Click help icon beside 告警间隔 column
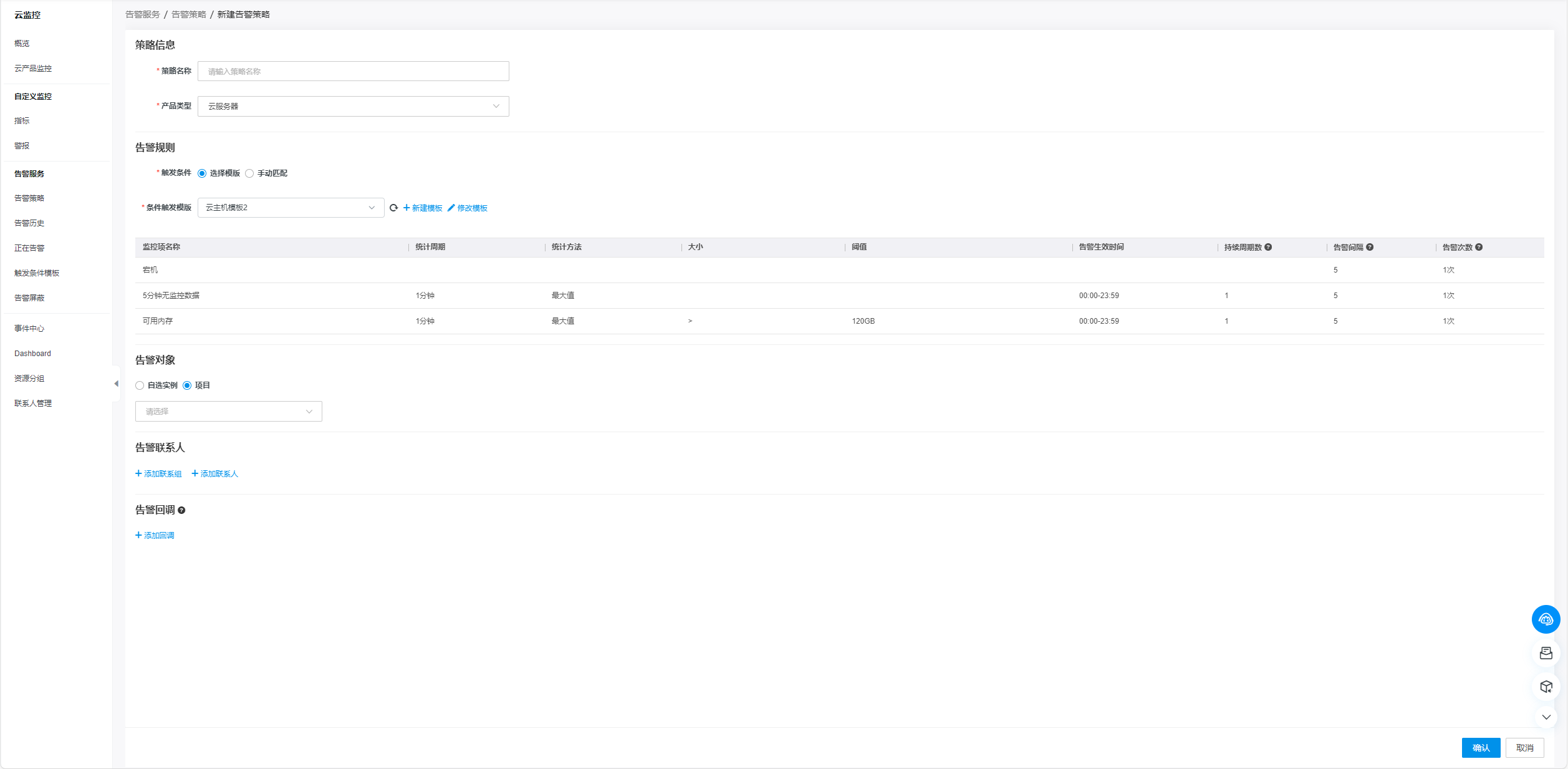The image size is (1568, 769). [1370, 247]
